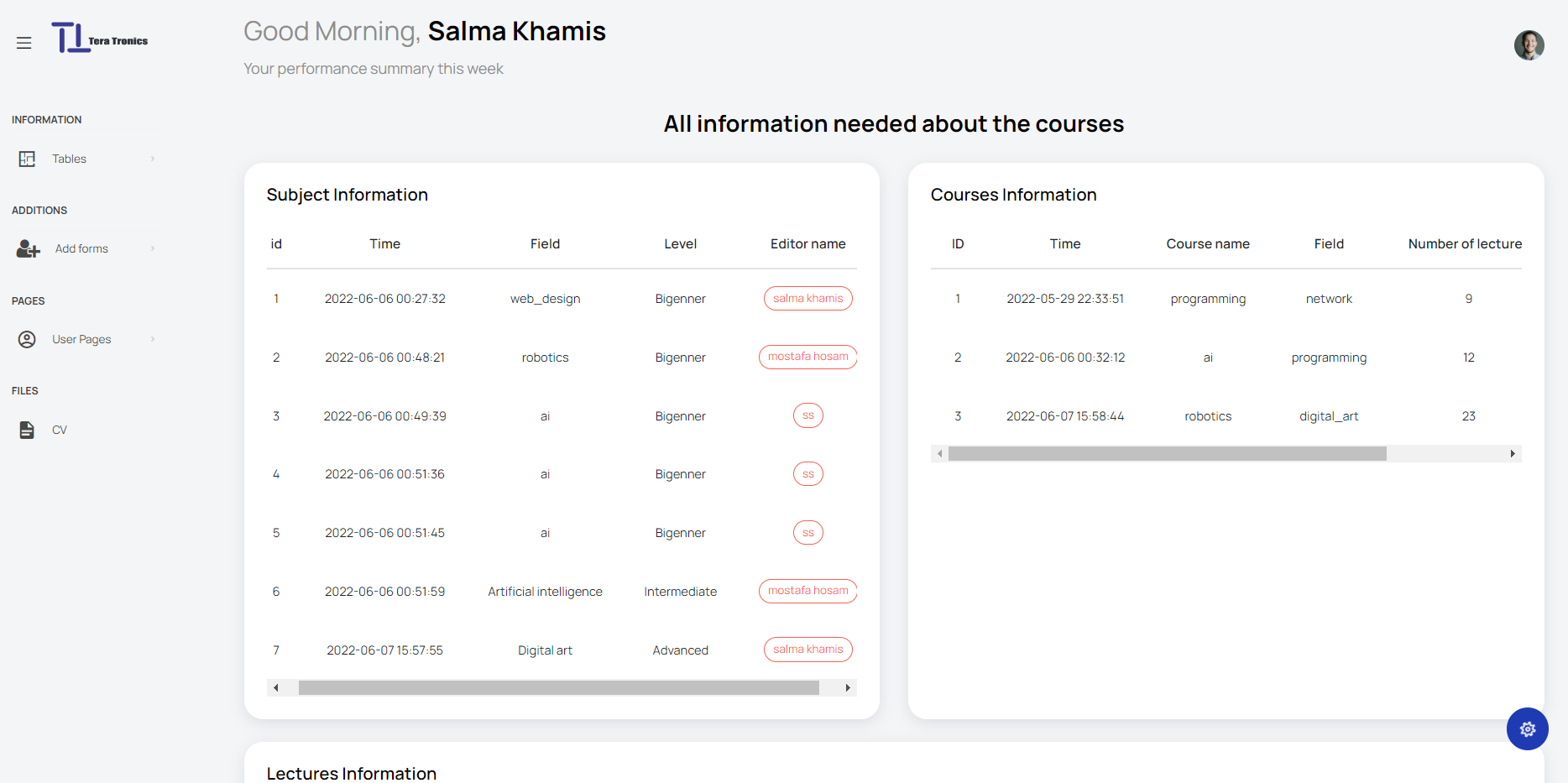
Task: Select time 2022-06-07 15:58:44 in Courses
Action: pyautogui.click(x=1065, y=416)
